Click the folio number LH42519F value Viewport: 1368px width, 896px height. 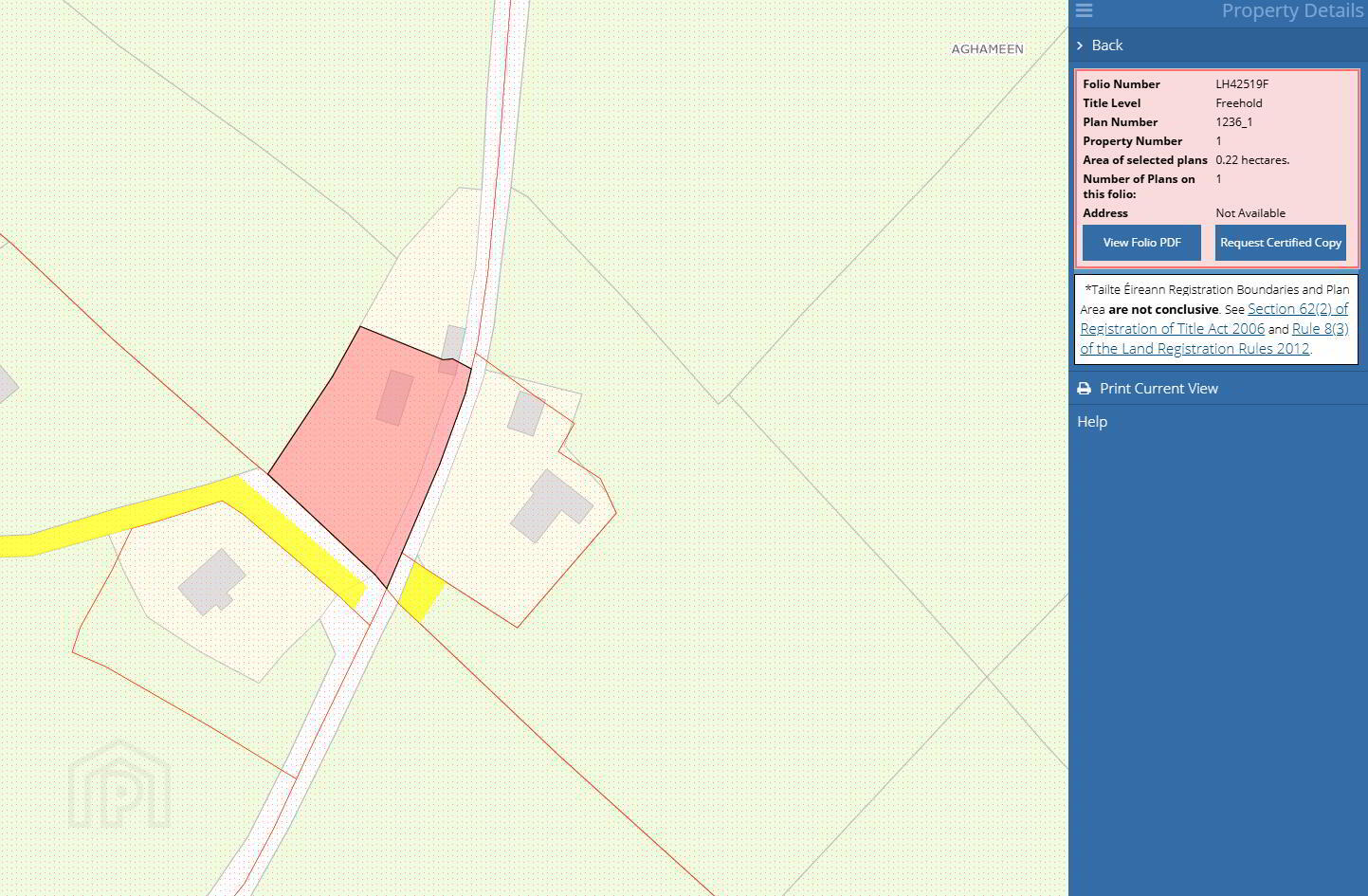[x=1242, y=84]
